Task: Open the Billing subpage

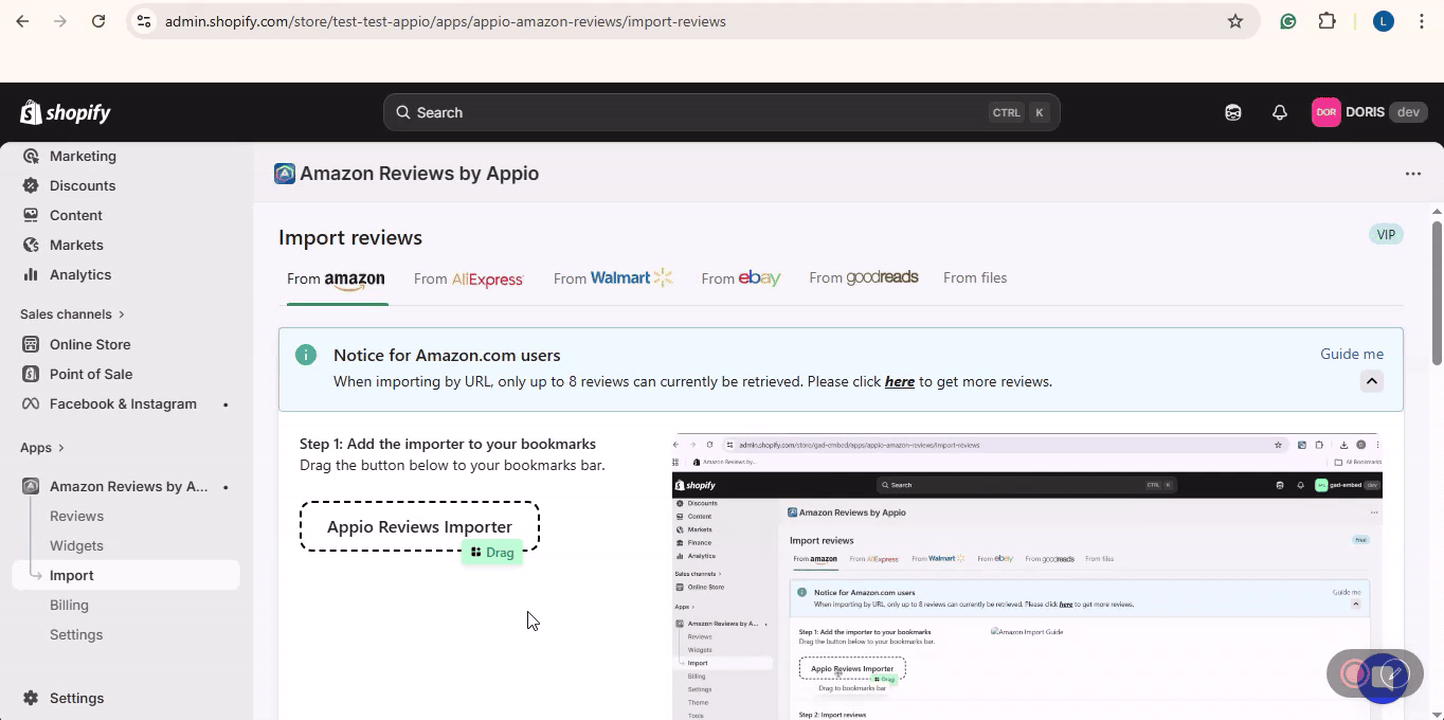Action: [x=69, y=605]
